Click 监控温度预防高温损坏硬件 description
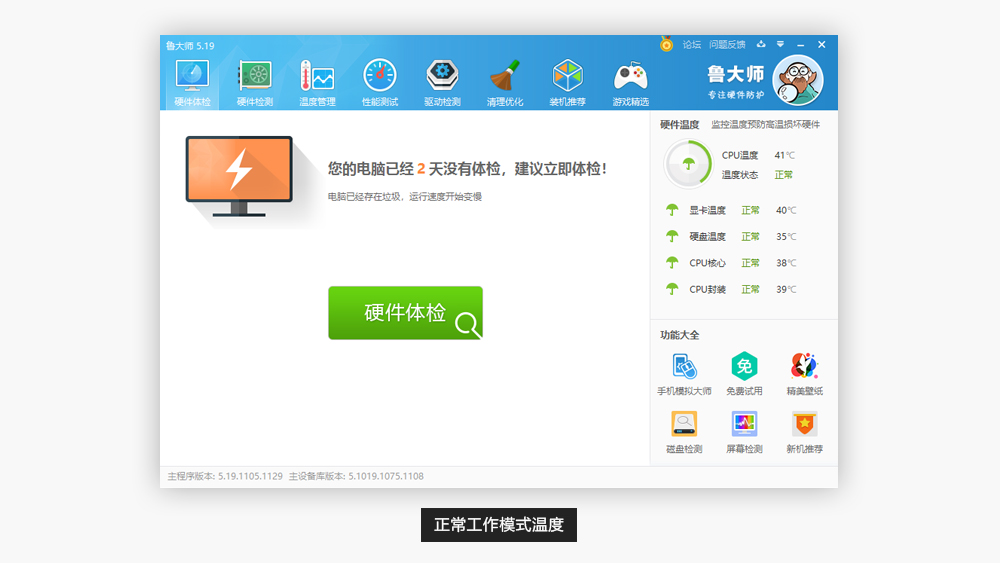 (765, 124)
